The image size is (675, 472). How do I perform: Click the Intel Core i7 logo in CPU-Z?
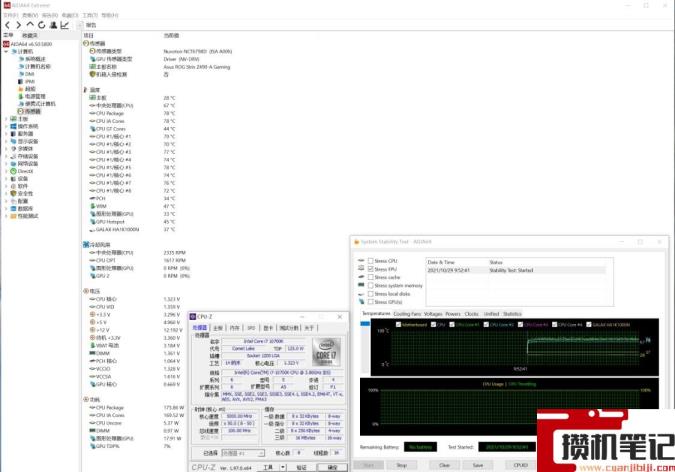point(326,352)
